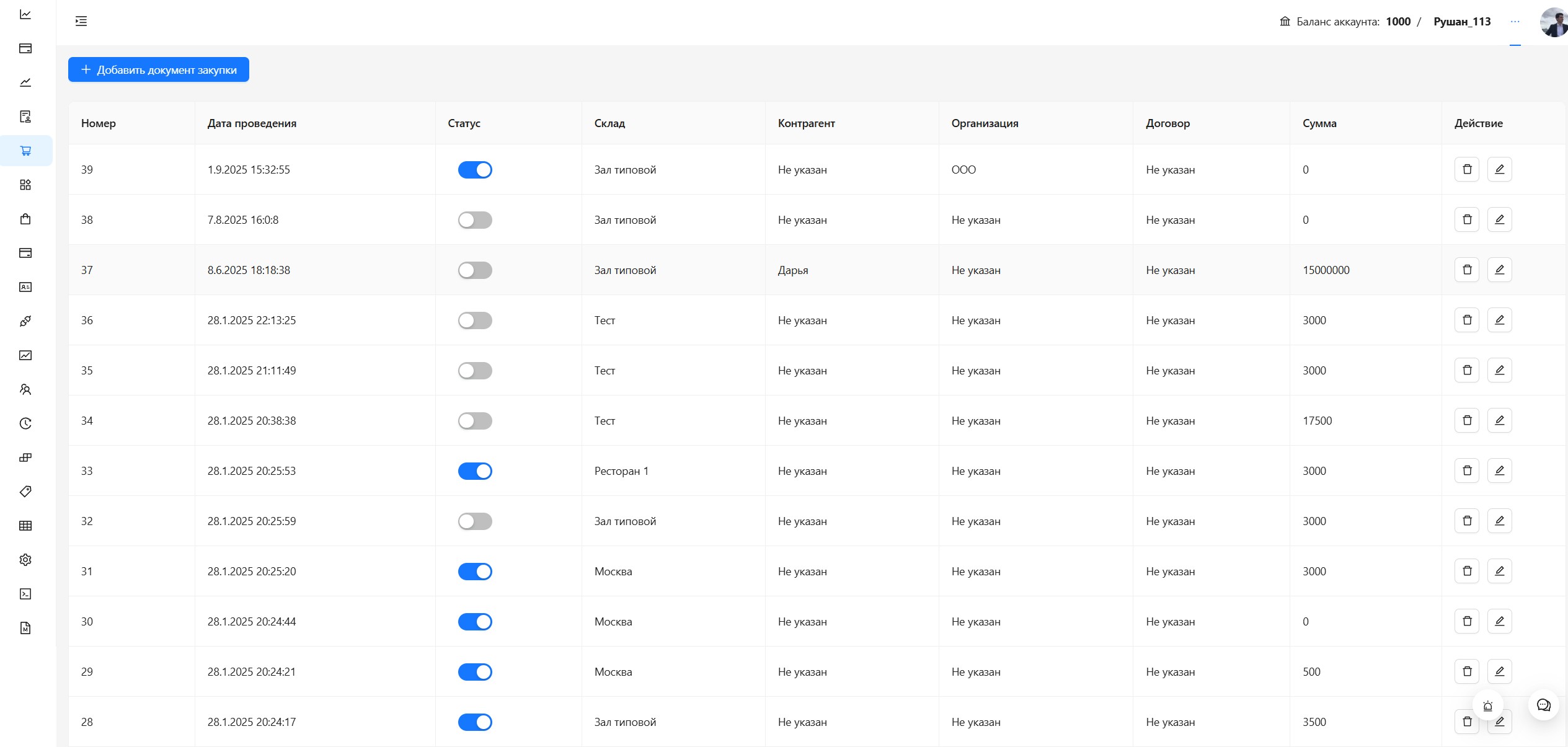Delete purchase document number 33
The width and height of the screenshot is (1568, 747).
point(1466,471)
